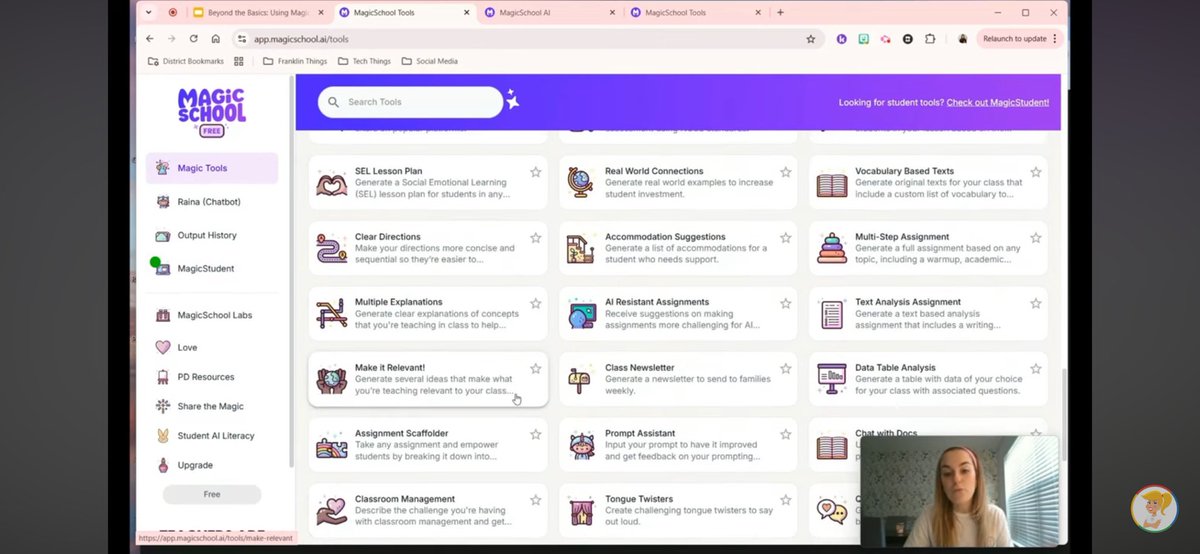Click the Free plan button in the sidebar
The image size is (1200, 554).
pos(212,494)
